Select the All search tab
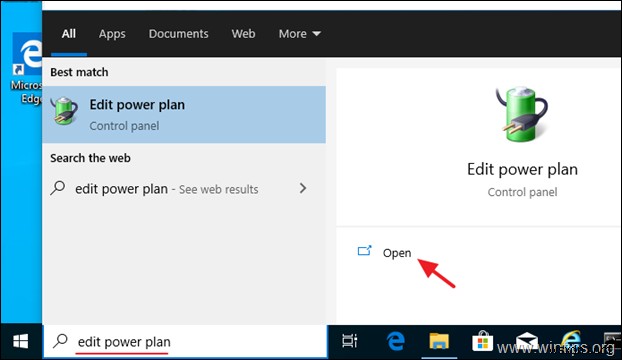This screenshot has width=622, height=360. coord(69,34)
